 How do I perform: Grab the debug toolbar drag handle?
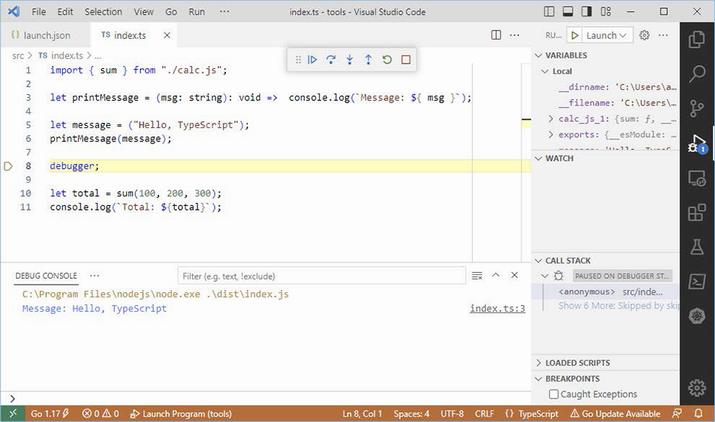pos(298,60)
